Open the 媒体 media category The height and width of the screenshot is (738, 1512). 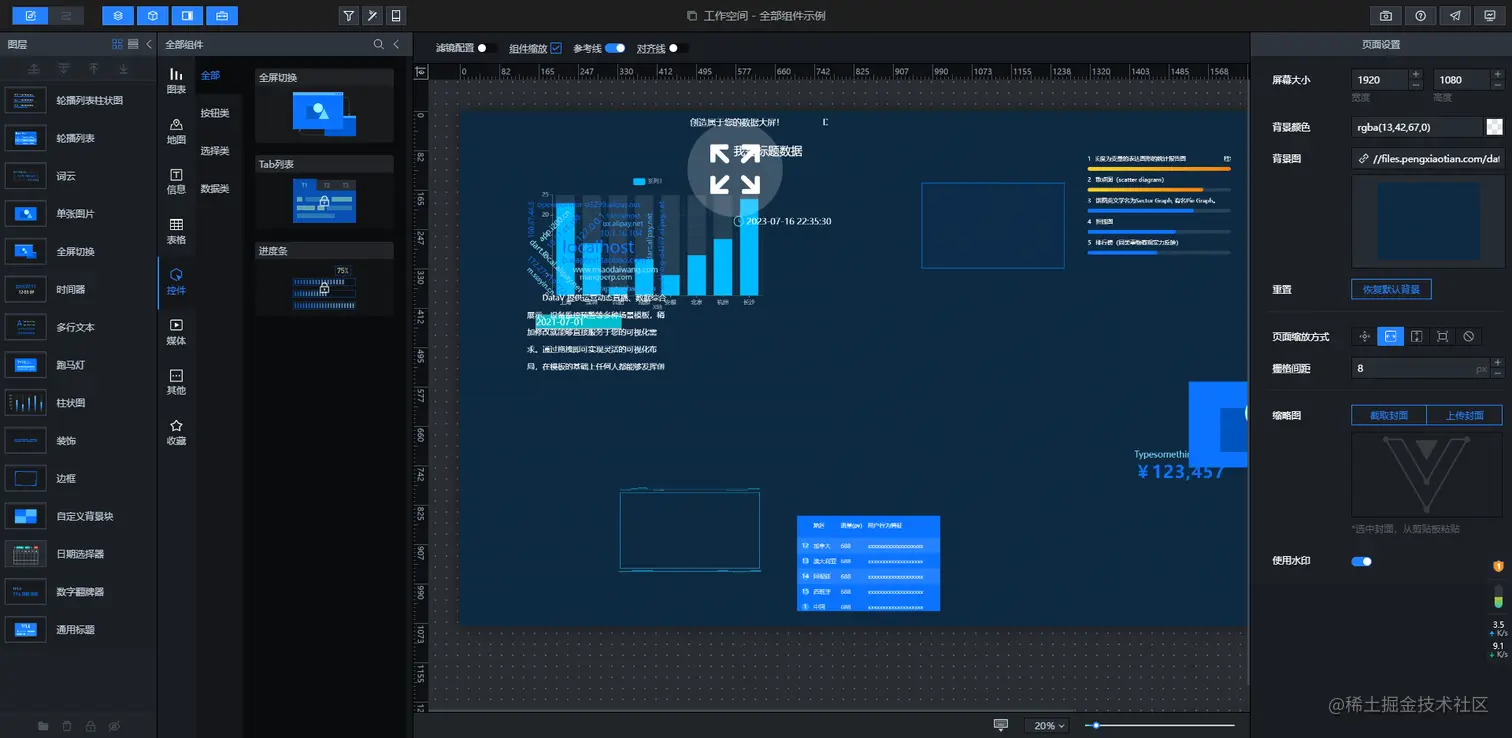pyautogui.click(x=176, y=331)
